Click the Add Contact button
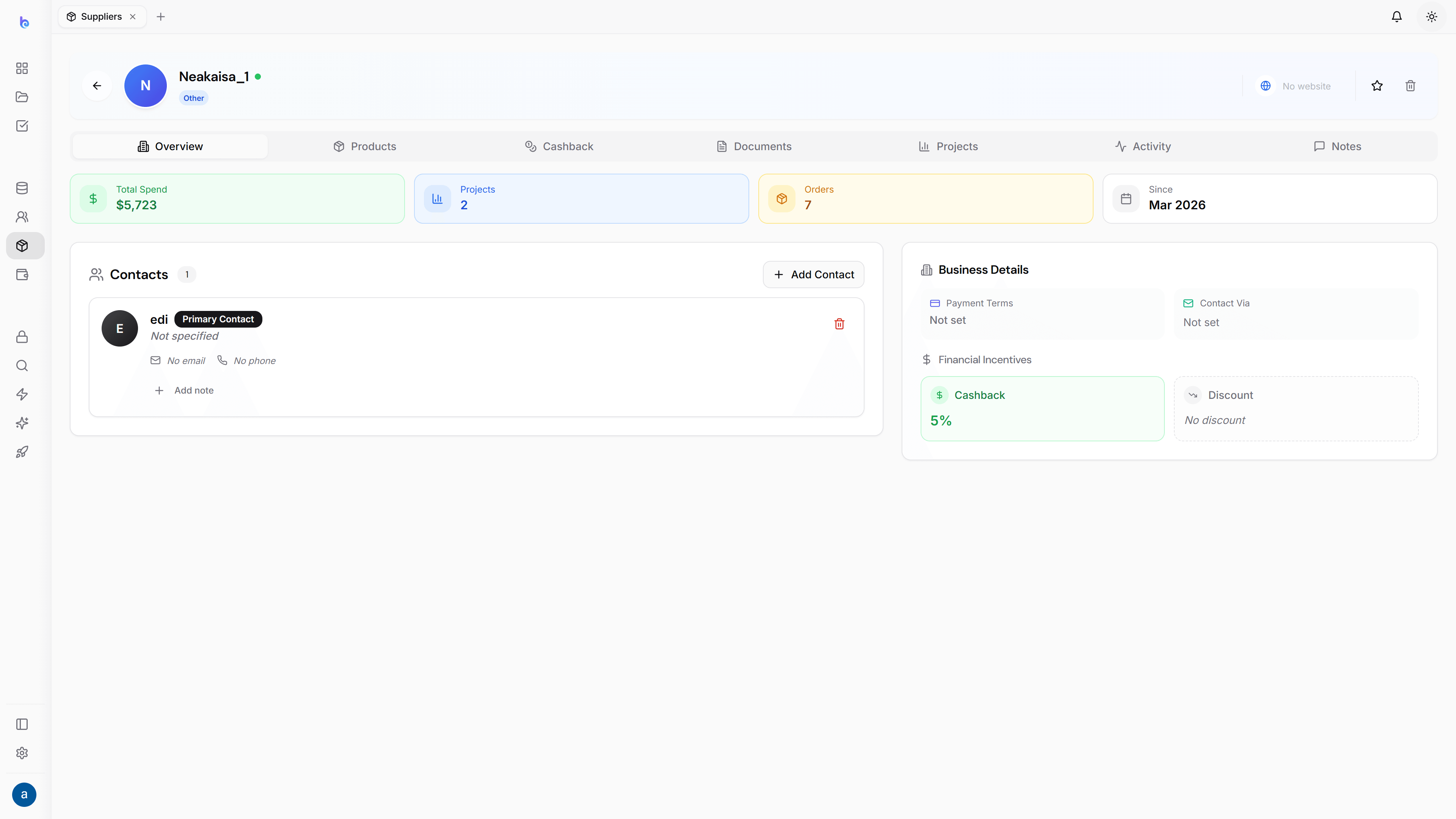Image resolution: width=1456 pixels, height=819 pixels. (x=813, y=275)
